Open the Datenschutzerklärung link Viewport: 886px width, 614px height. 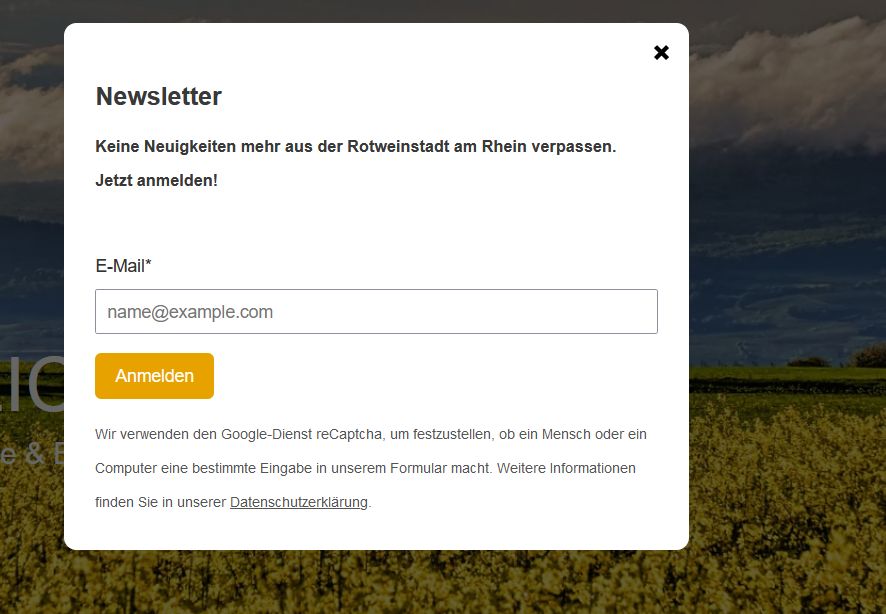[299, 502]
